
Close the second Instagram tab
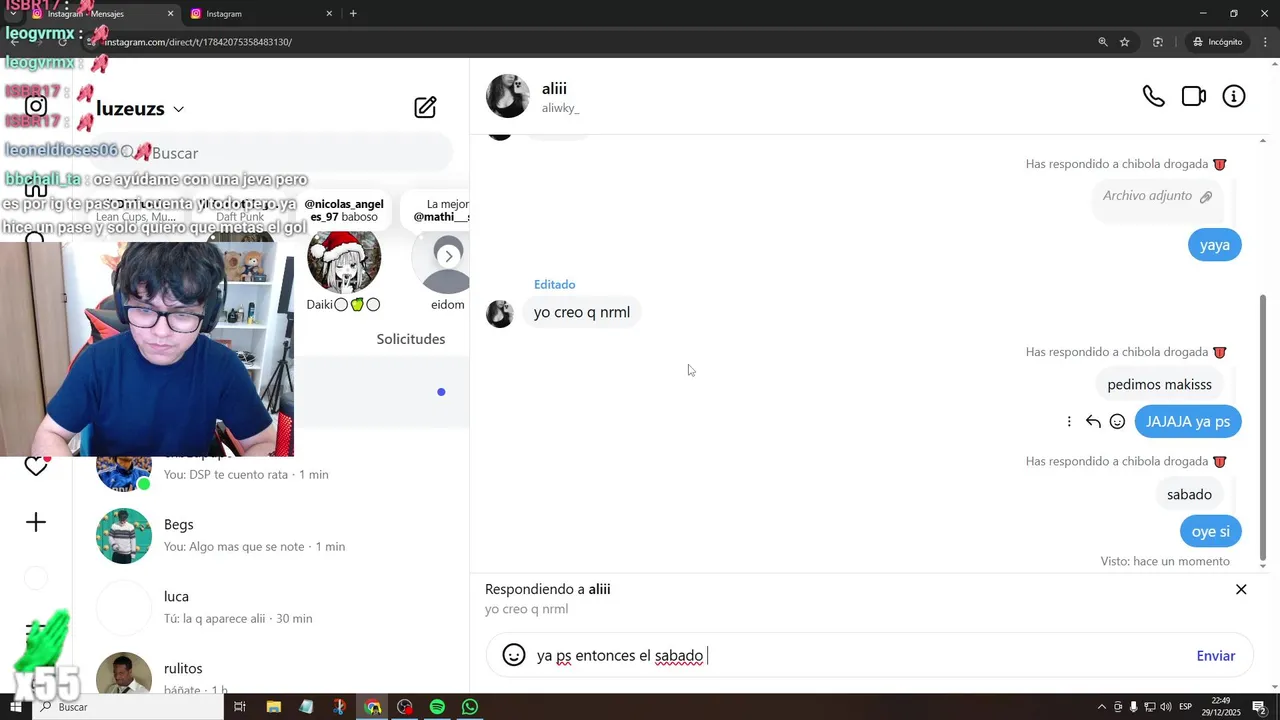pos(329,14)
